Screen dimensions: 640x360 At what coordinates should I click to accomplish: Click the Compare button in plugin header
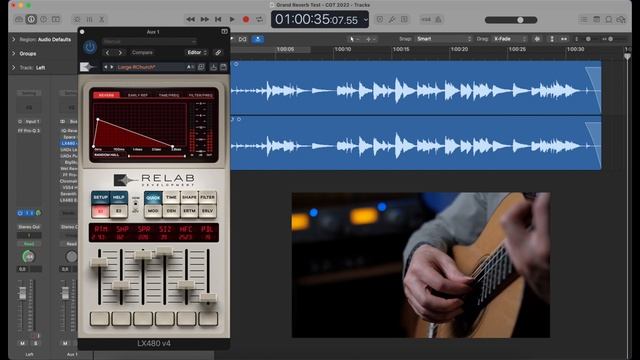[142, 53]
